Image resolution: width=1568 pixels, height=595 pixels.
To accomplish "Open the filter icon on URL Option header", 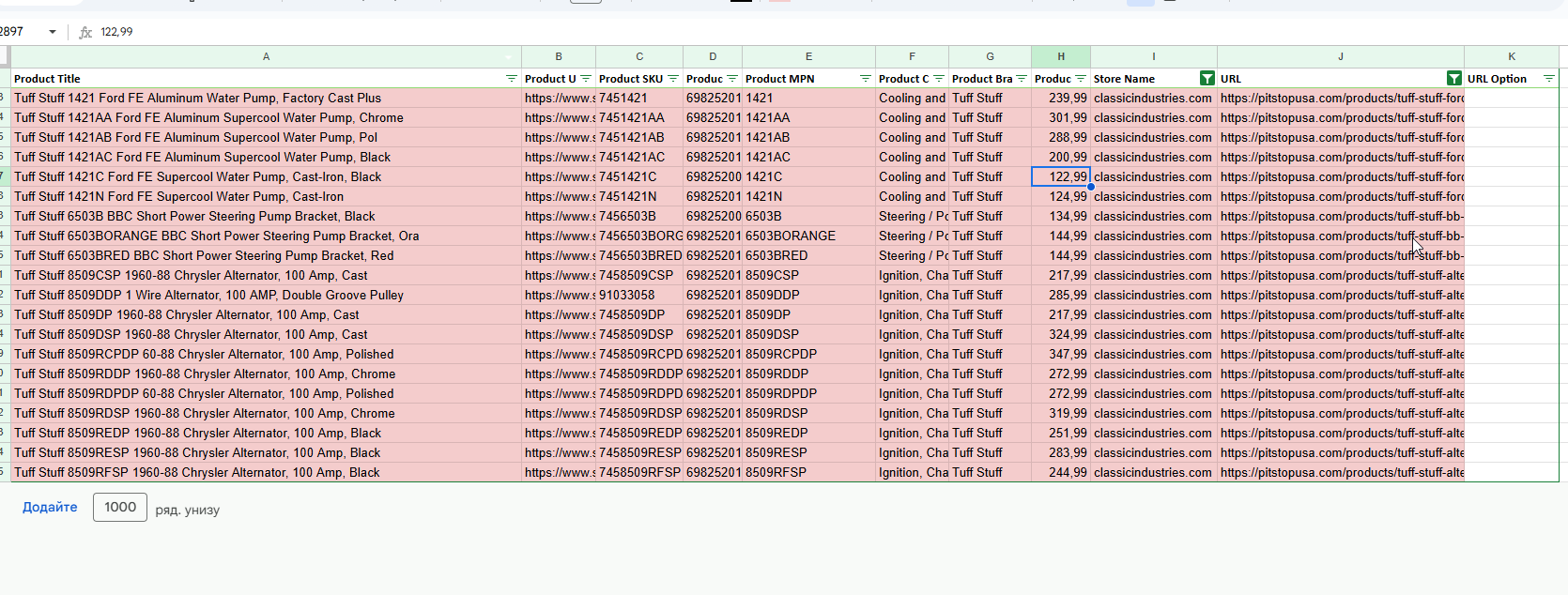I will coord(1549,79).
